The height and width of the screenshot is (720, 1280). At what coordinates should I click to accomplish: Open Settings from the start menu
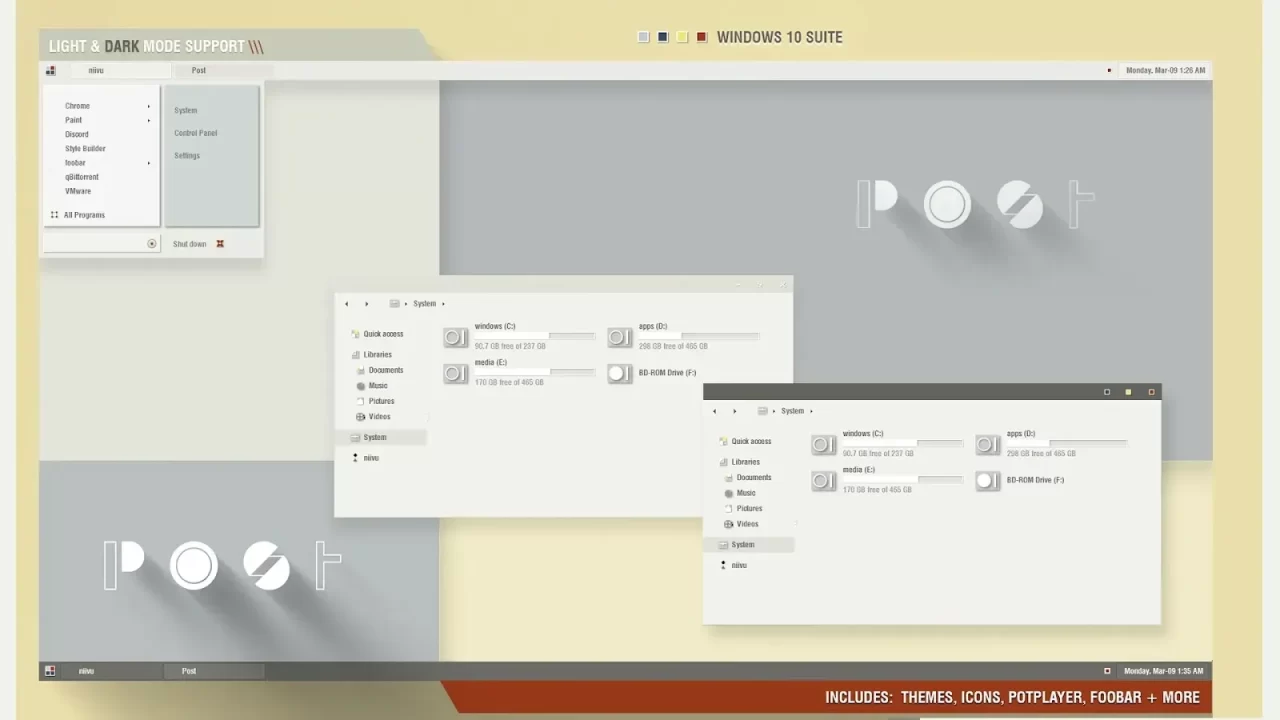[x=187, y=156]
